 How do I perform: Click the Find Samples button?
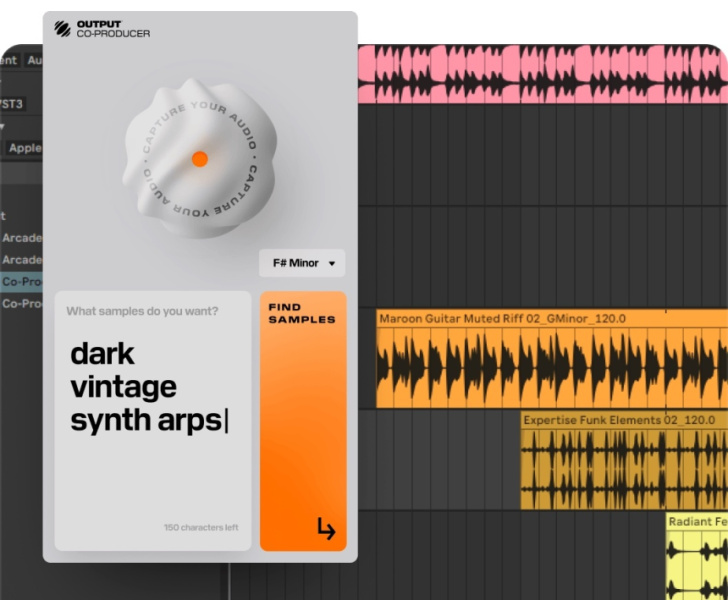pos(303,421)
